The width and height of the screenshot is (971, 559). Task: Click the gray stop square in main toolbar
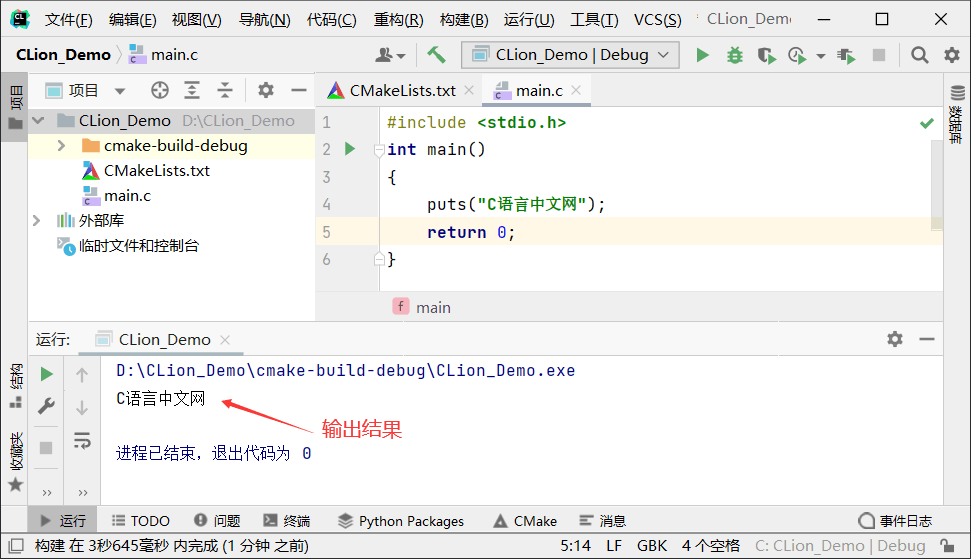pos(878,55)
